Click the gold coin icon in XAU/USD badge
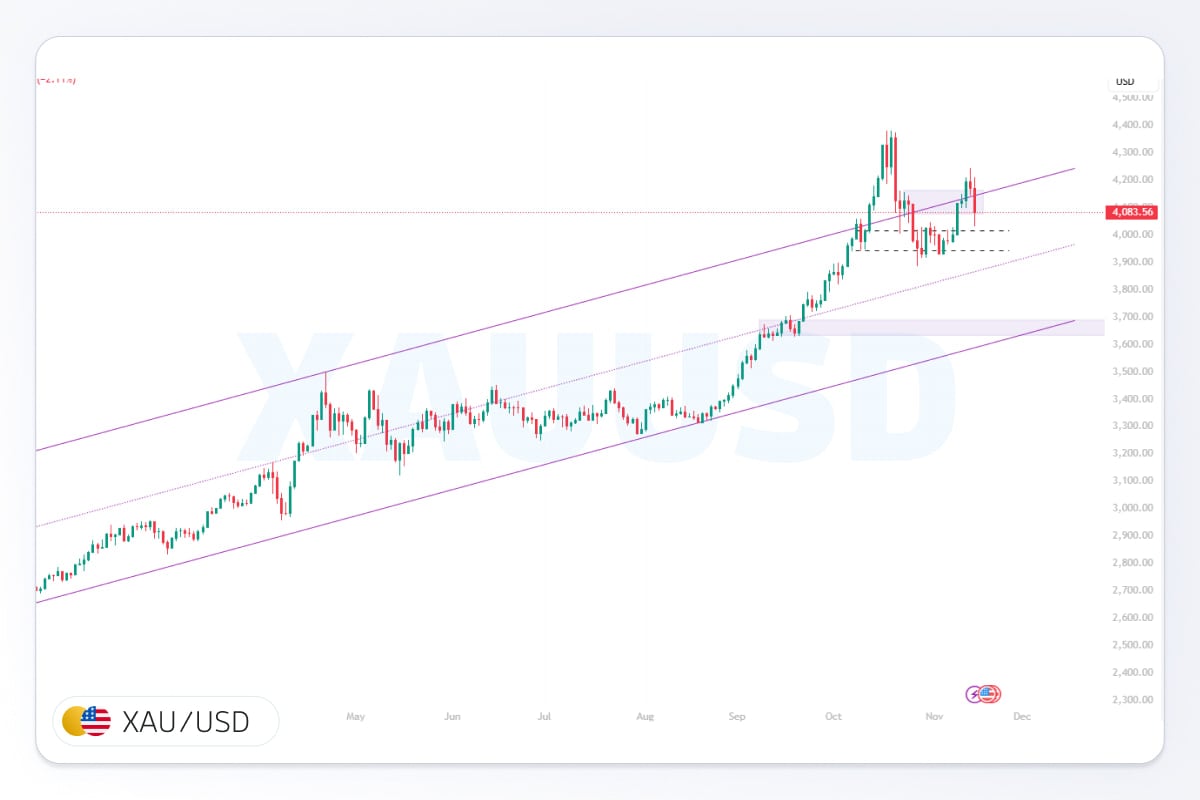The height and width of the screenshot is (800, 1200). 75,720
